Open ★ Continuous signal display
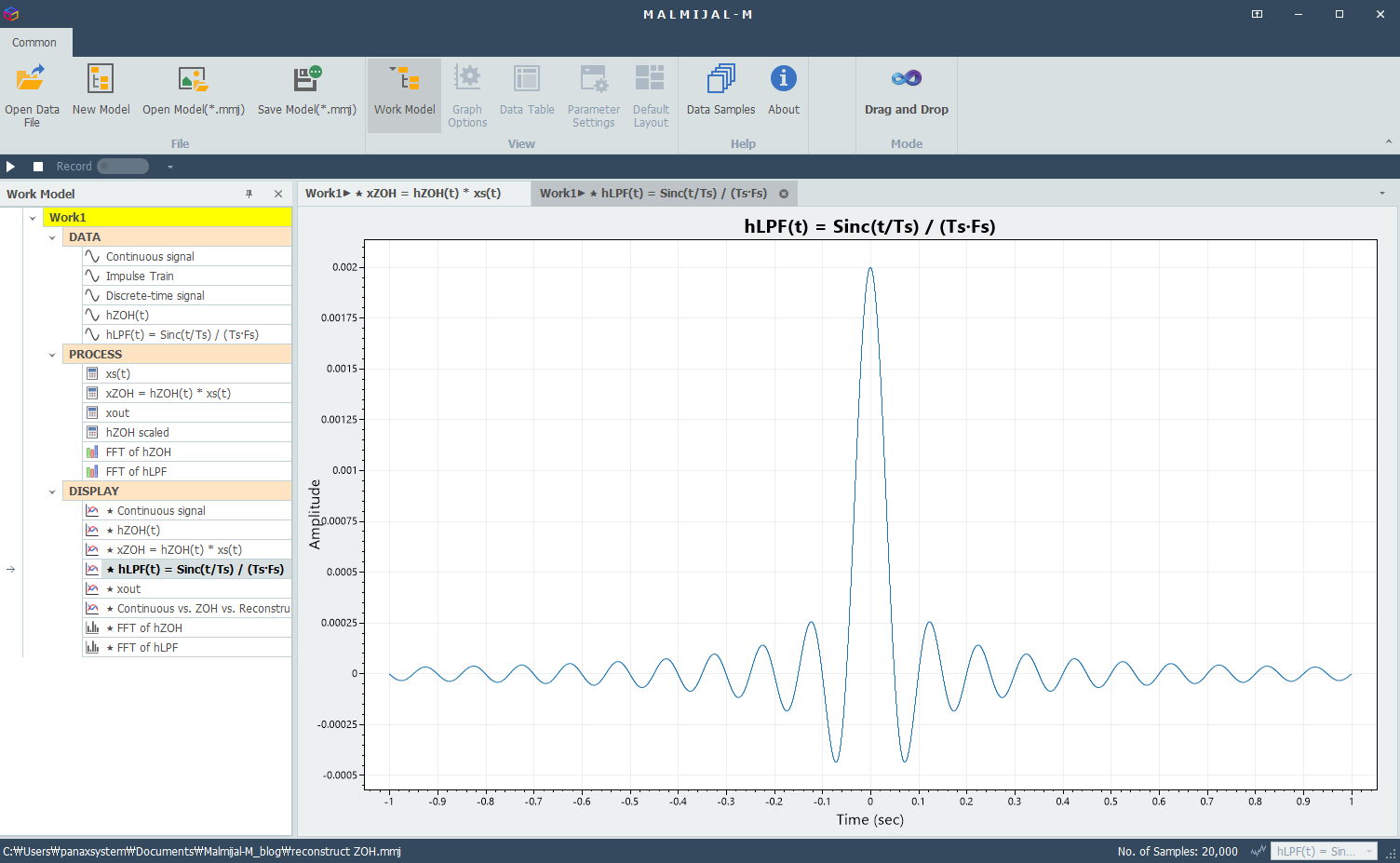Viewport: 1400px width, 863px height. pyautogui.click(x=186, y=511)
